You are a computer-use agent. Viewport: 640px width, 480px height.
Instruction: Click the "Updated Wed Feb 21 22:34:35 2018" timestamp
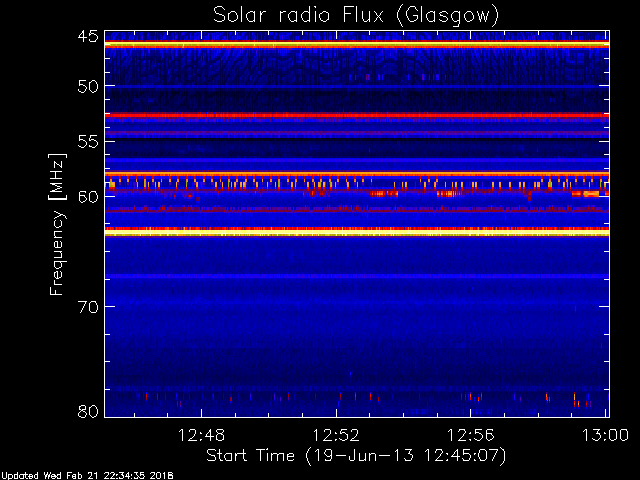pos(88,476)
